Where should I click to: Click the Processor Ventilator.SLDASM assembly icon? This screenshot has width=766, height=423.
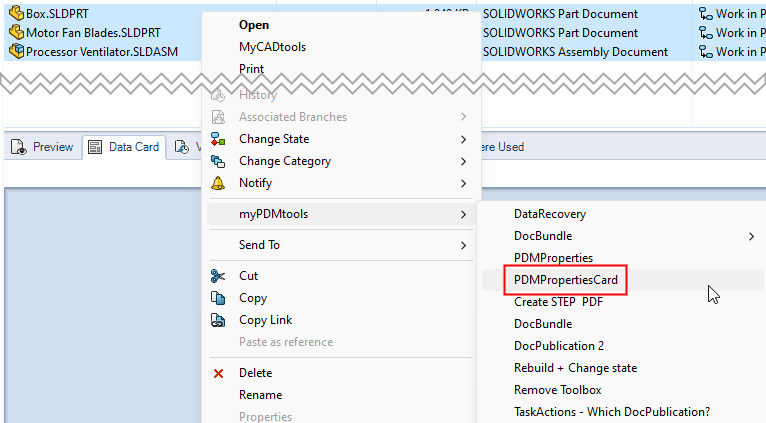[x=16, y=52]
